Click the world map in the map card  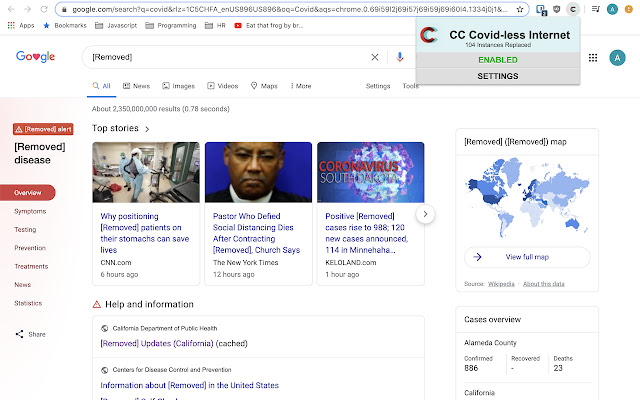[x=527, y=198]
